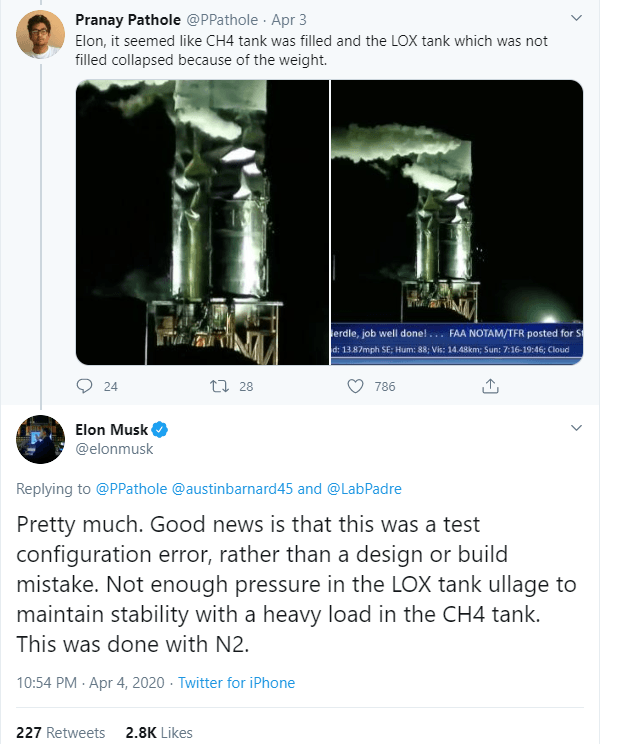Open Elon Musk's profile avatar
The width and height of the screenshot is (644, 744).
pos(41,439)
